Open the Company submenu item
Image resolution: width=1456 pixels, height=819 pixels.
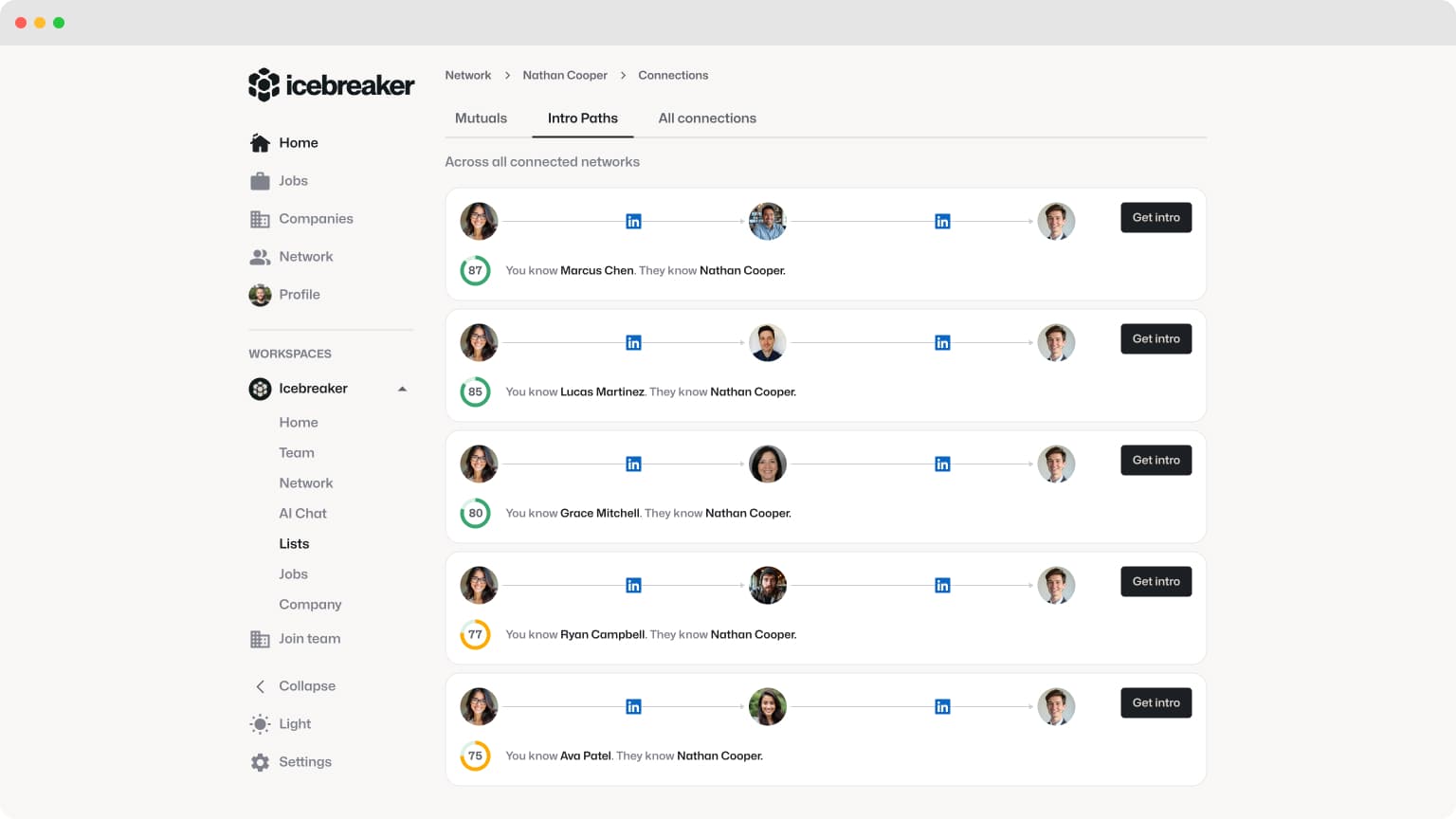pos(310,605)
